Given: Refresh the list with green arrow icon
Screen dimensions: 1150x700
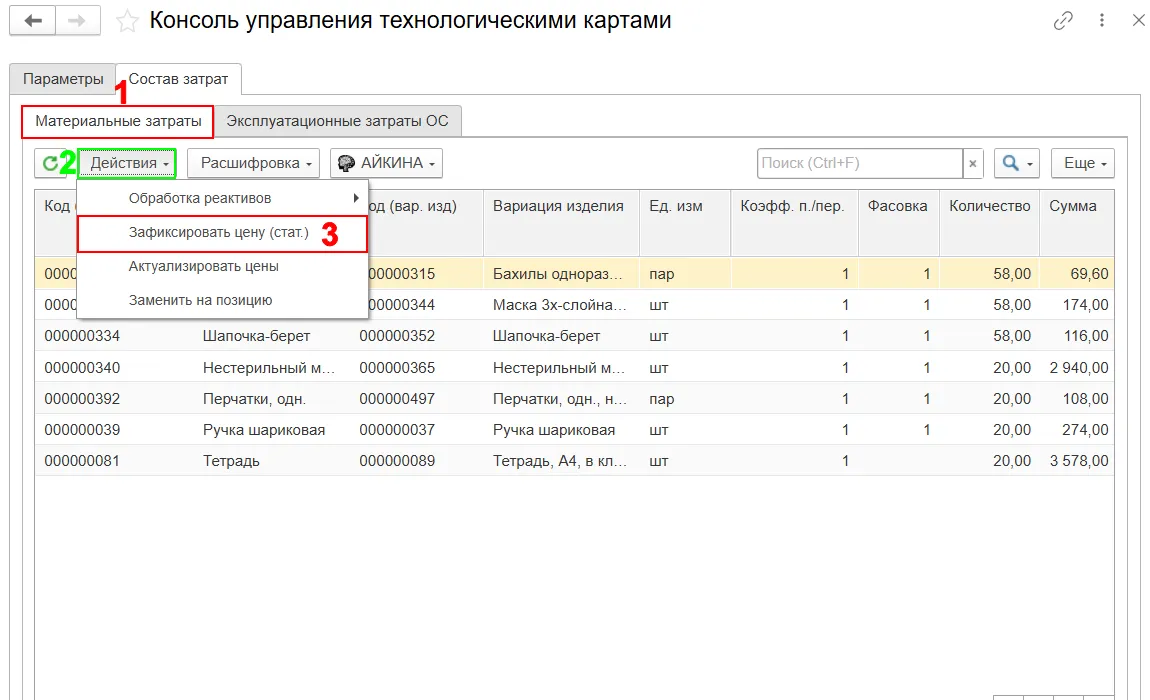Looking at the screenshot, I should [x=50, y=163].
